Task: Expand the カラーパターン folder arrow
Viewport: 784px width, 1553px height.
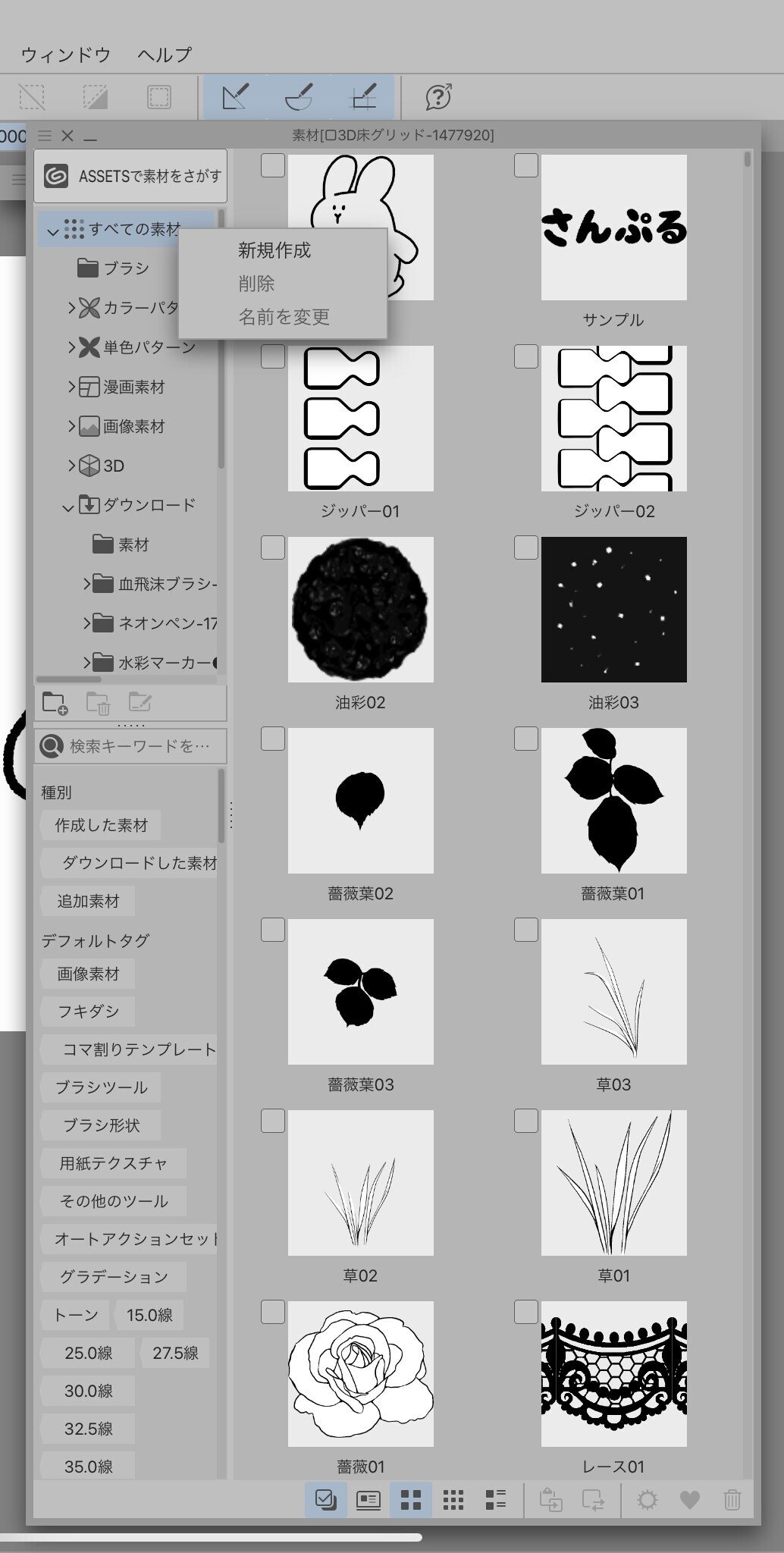Action: 71,307
